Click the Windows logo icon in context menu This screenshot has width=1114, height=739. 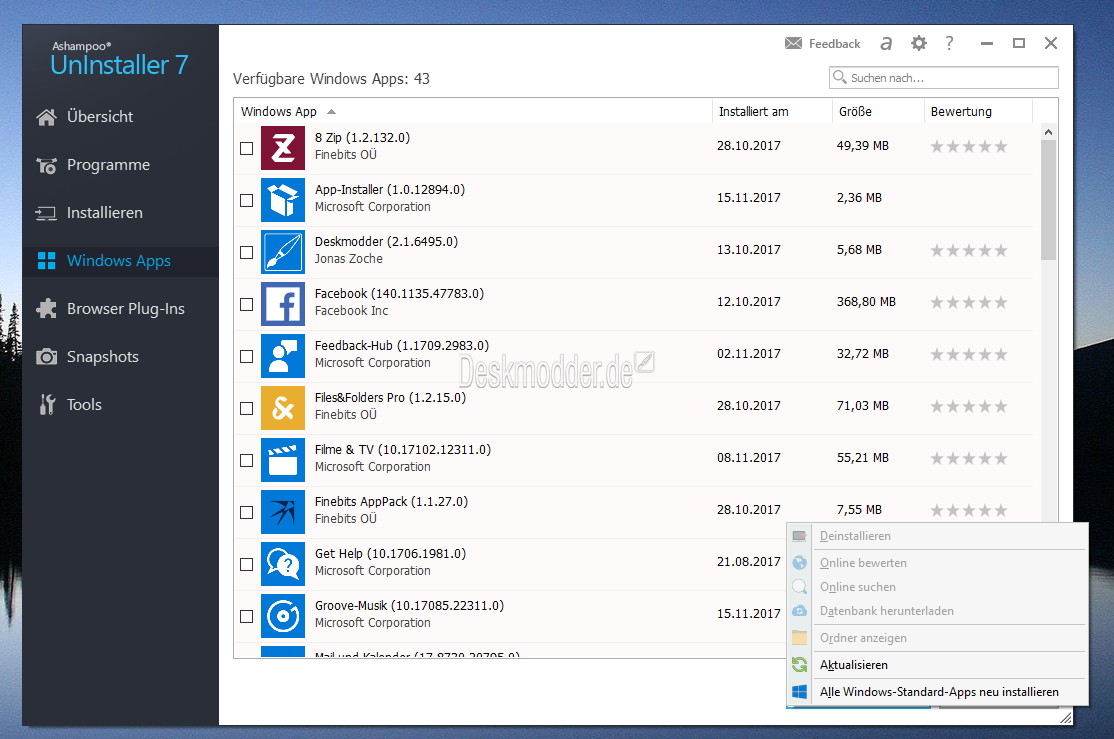799,691
